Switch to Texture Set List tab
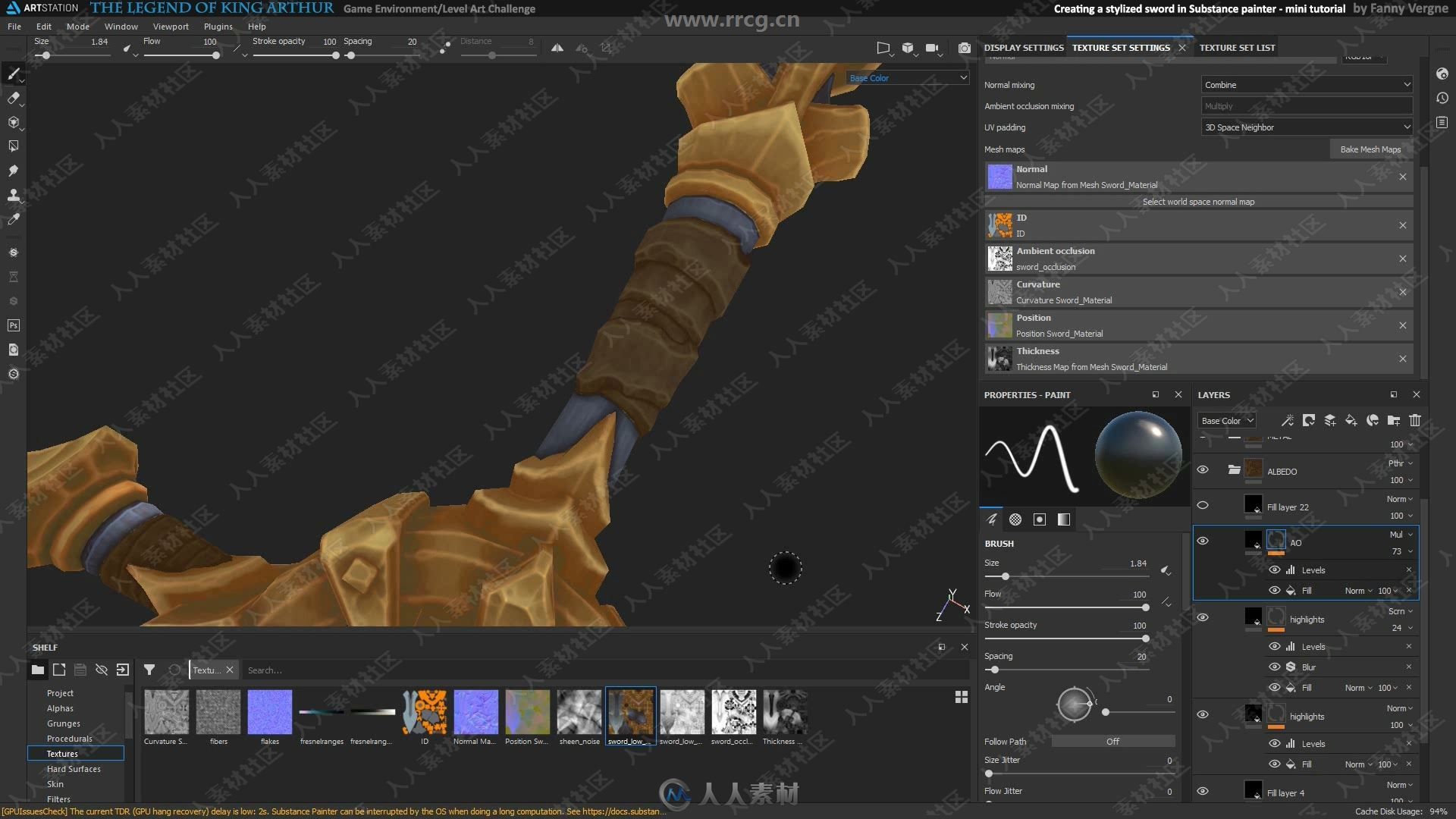The width and height of the screenshot is (1456, 819). point(1237,48)
